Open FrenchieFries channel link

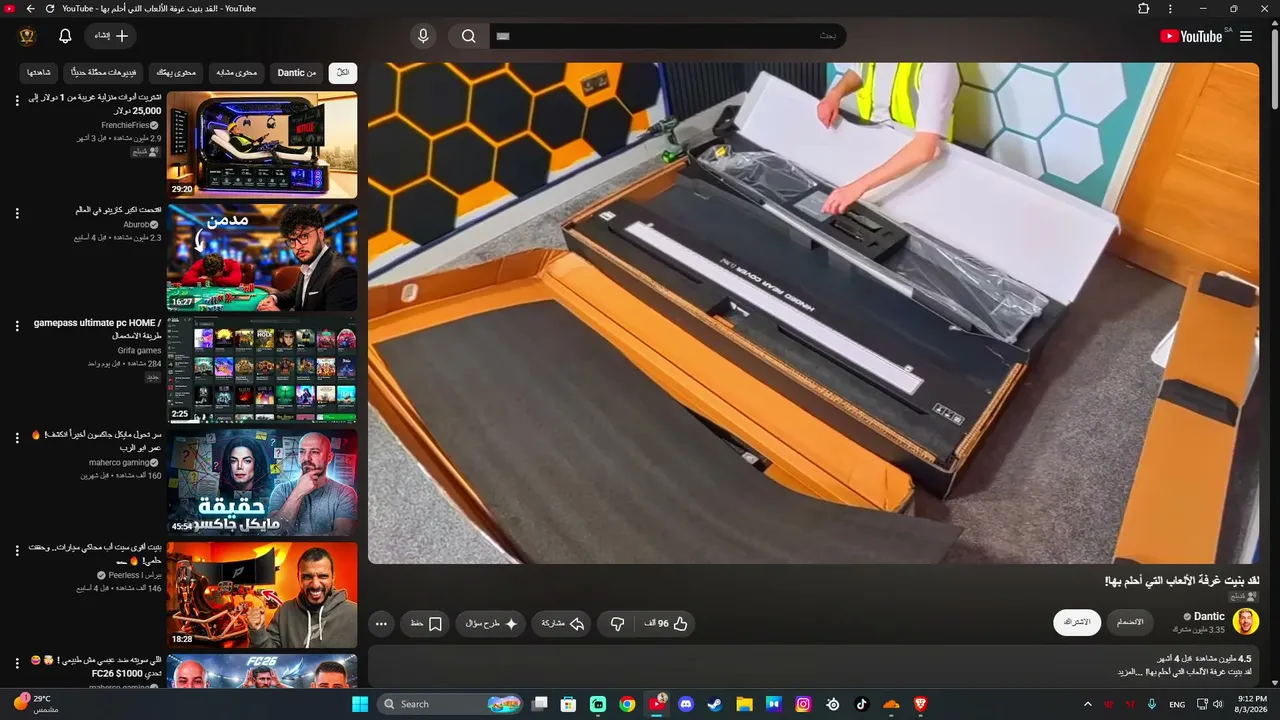(125, 125)
